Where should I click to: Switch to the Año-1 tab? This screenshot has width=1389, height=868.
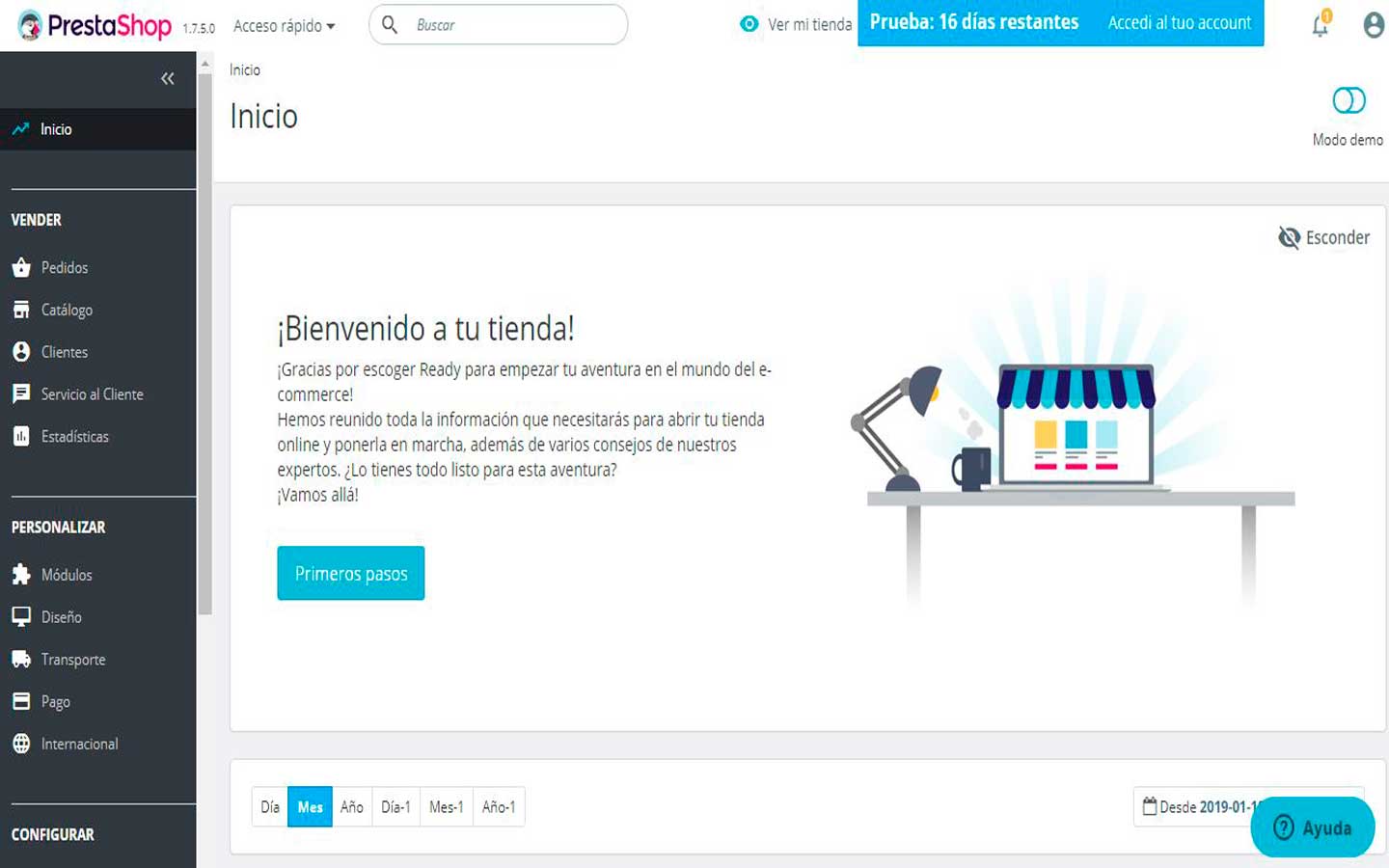pyautogui.click(x=499, y=807)
